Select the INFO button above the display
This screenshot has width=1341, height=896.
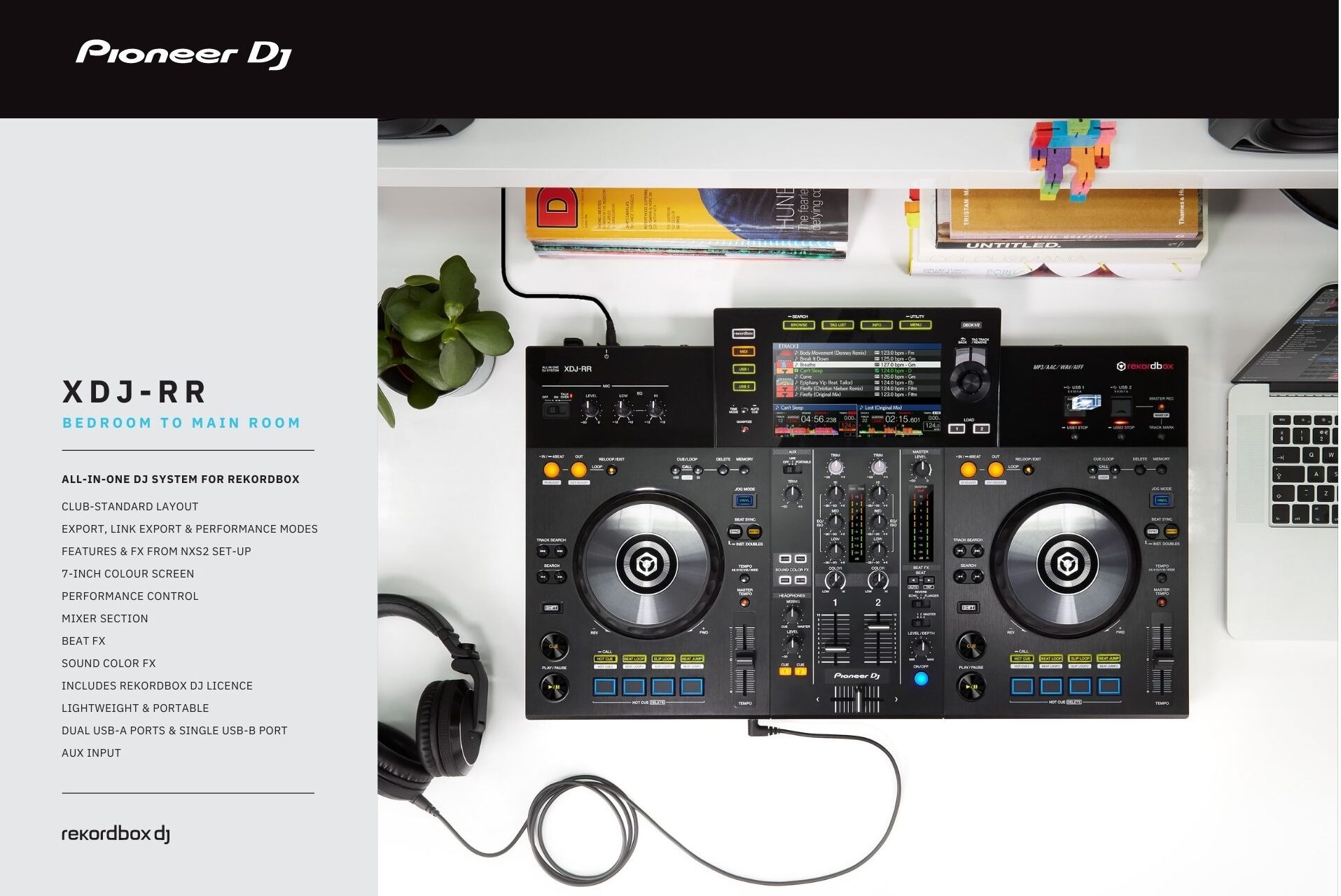[876, 325]
